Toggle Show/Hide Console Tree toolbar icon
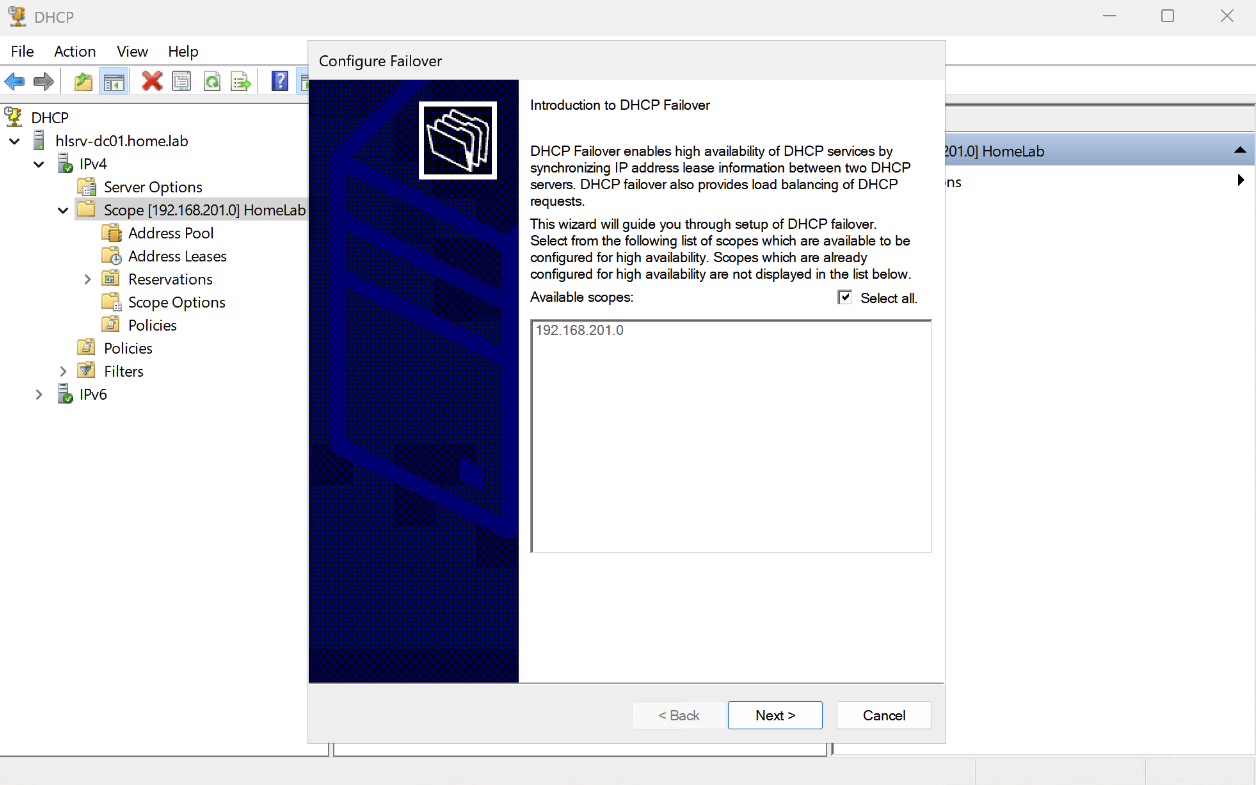Image resolution: width=1256 pixels, height=785 pixels. [114, 82]
